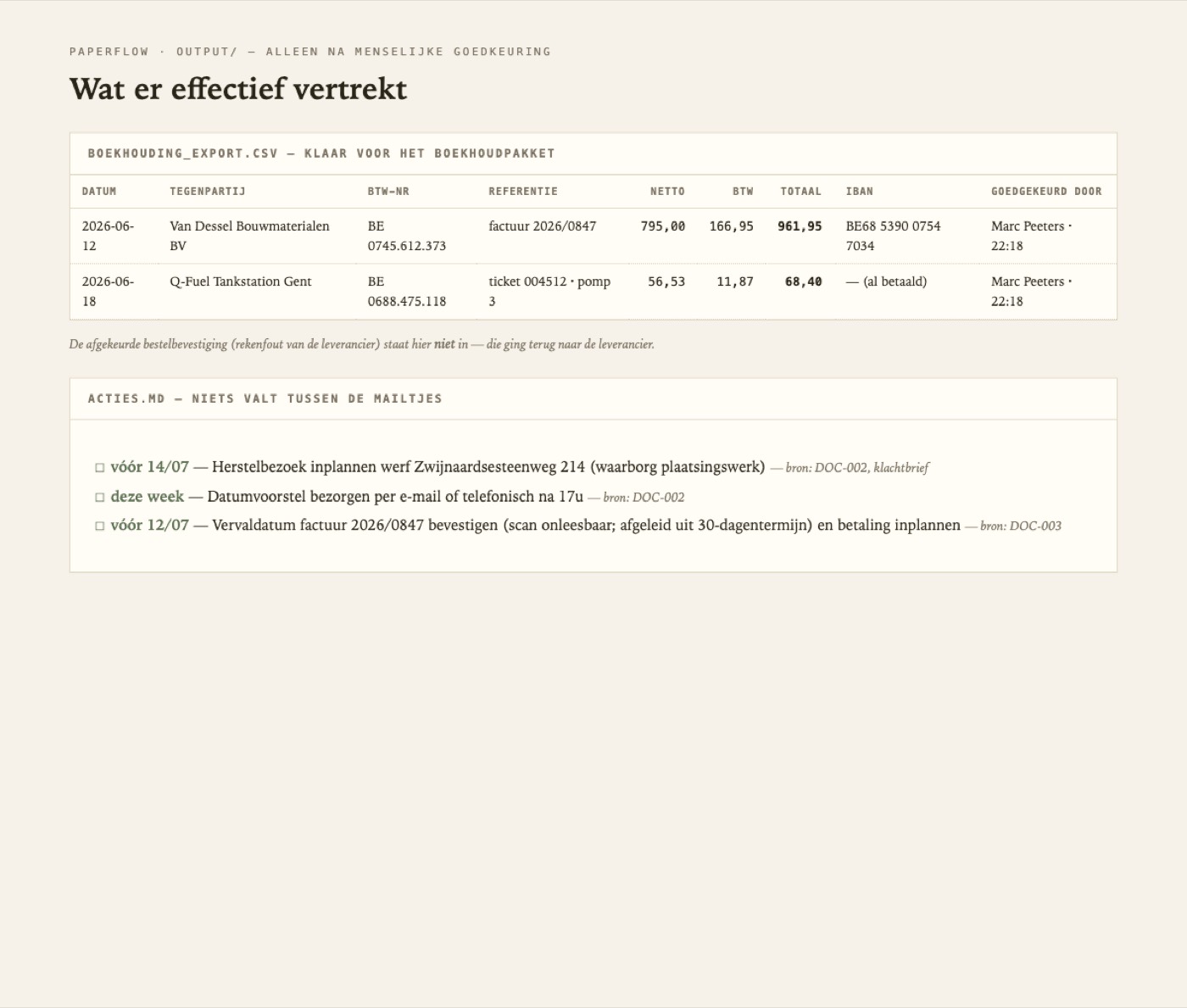Viewport: 1187px width, 1008px height.
Task: Click the NETTO column header
Action: coord(667,192)
